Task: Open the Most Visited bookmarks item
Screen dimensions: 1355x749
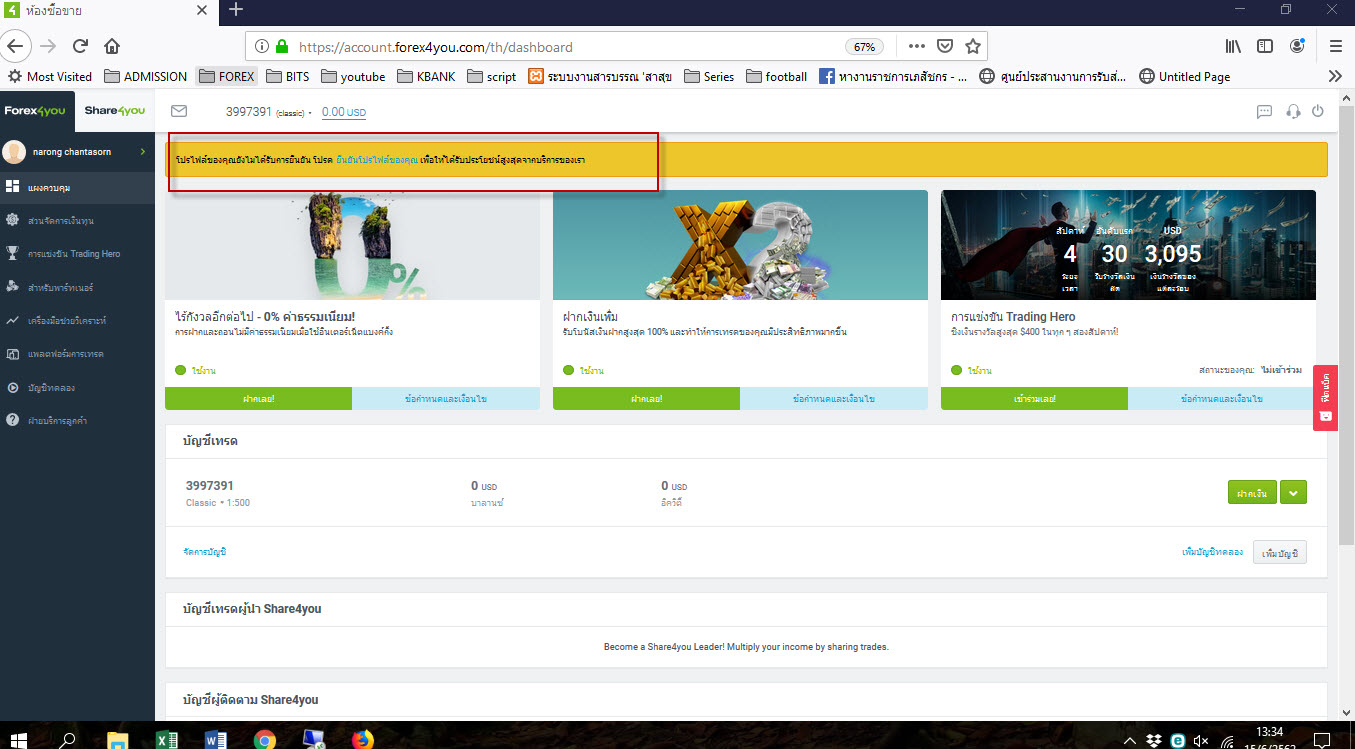Action: tap(49, 76)
